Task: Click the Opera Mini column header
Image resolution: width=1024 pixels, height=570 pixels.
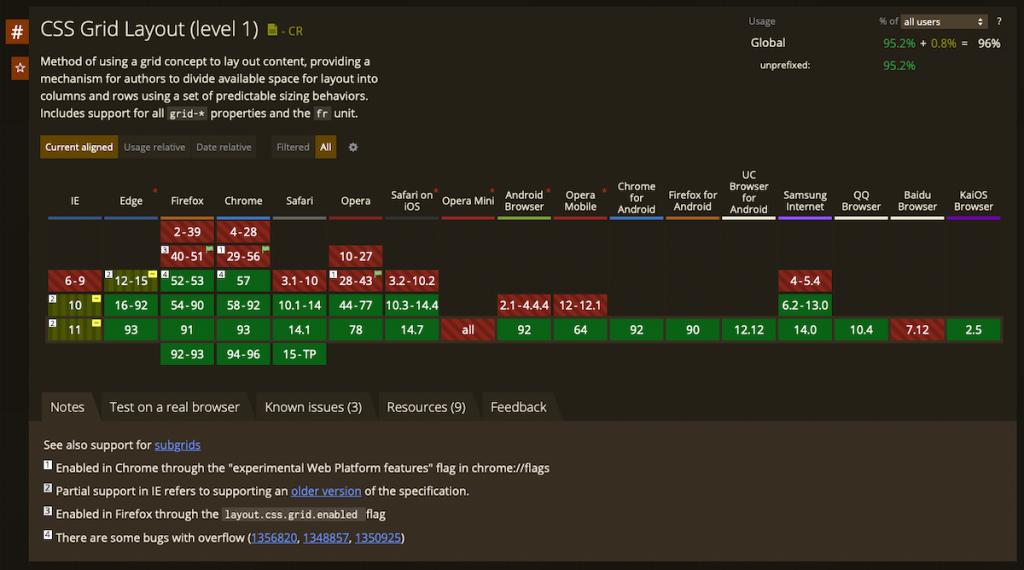Action: point(468,201)
